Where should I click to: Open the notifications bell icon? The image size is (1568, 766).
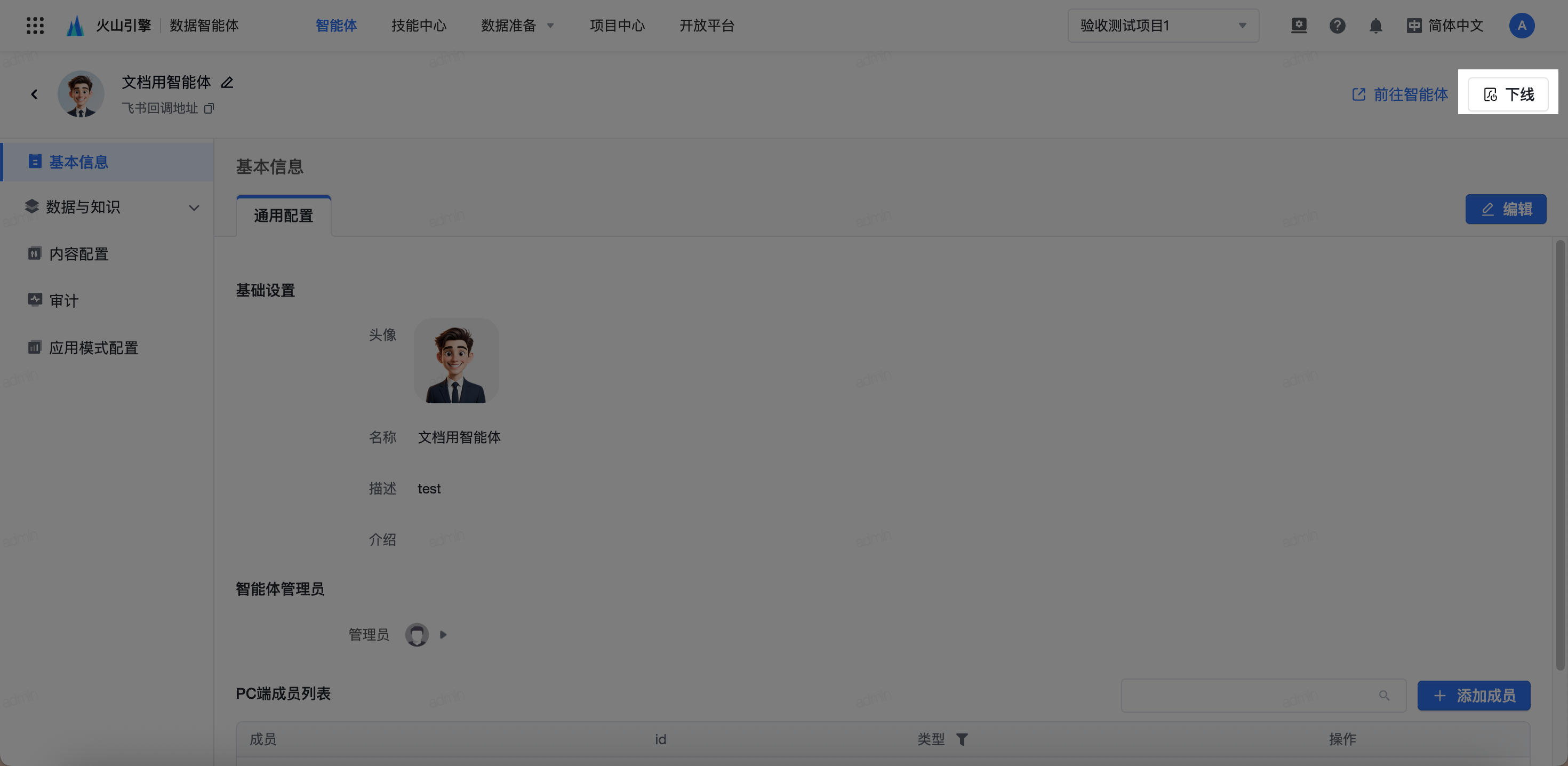click(x=1375, y=26)
